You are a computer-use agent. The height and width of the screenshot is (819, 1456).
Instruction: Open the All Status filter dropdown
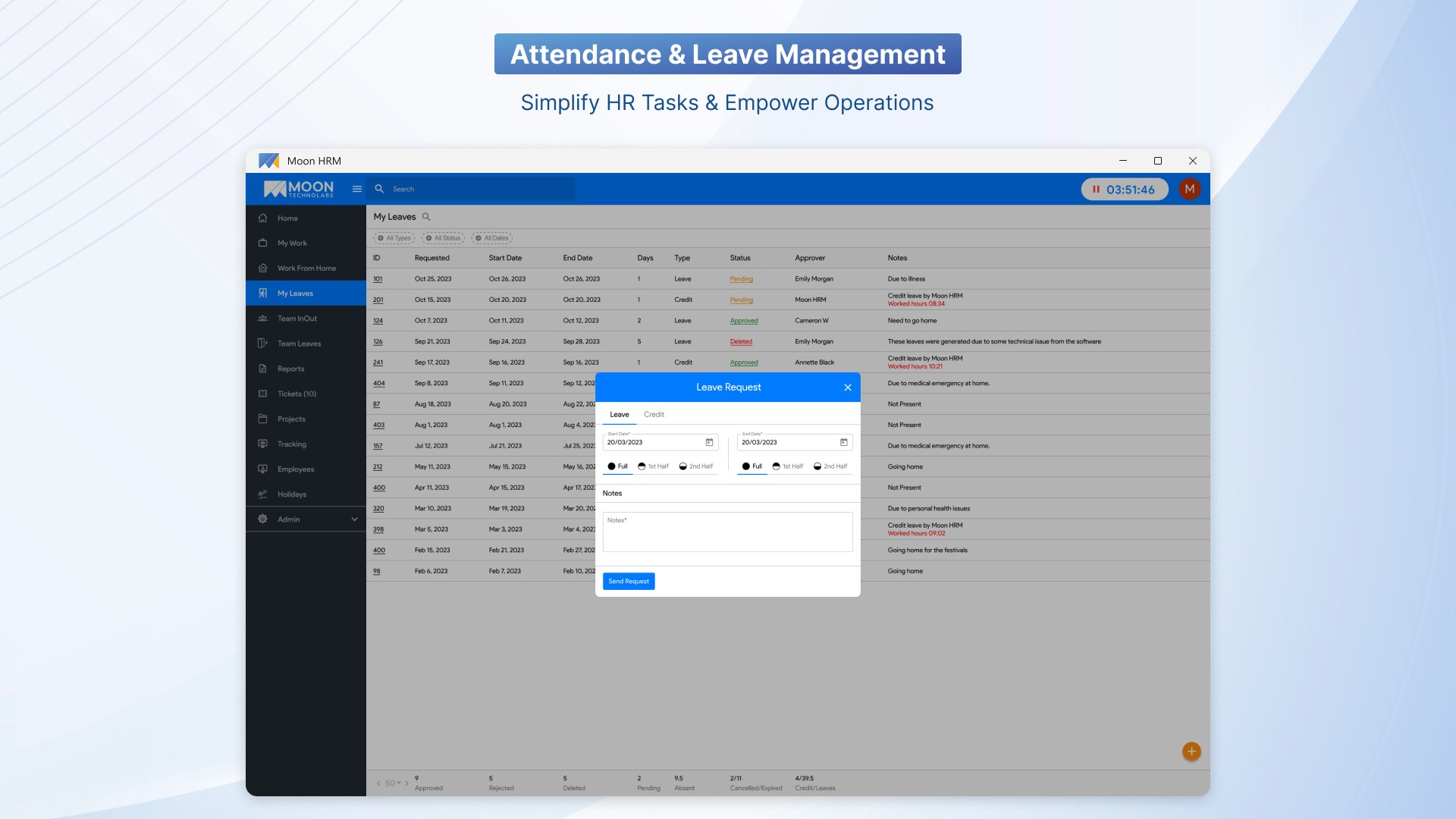click(x=443, y=238)
